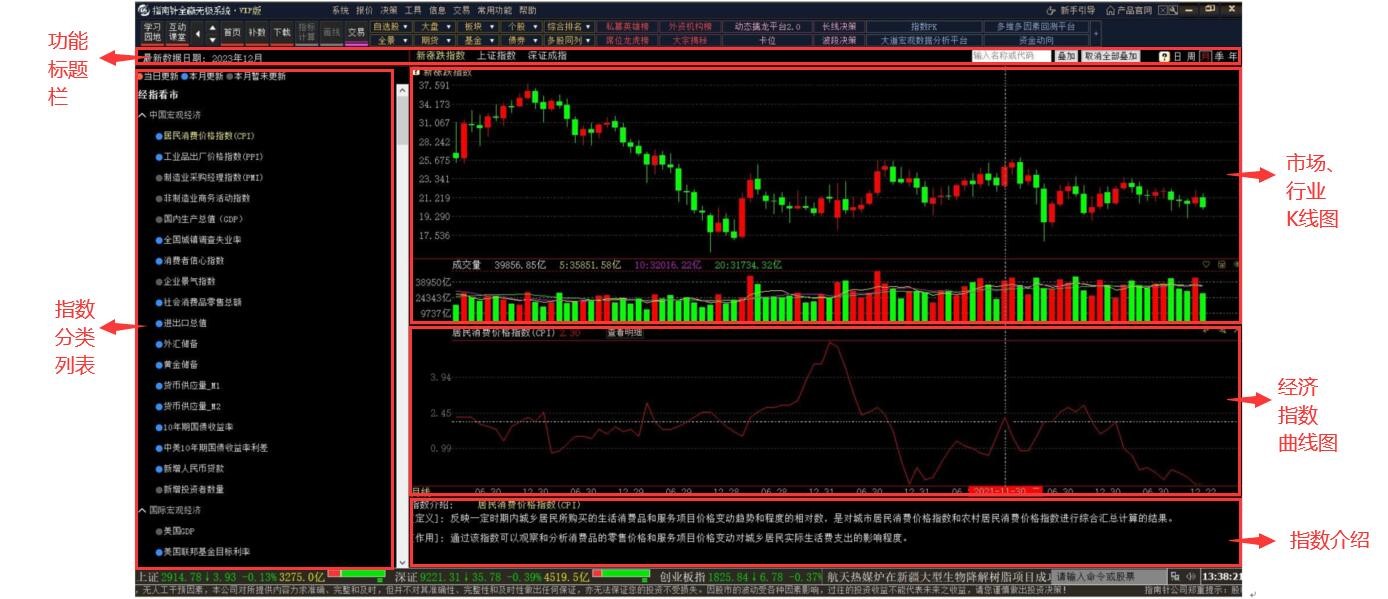Switch chart period to 日
The height and width of the screenshot is (599, 1388).
(x=1177, y=57)
